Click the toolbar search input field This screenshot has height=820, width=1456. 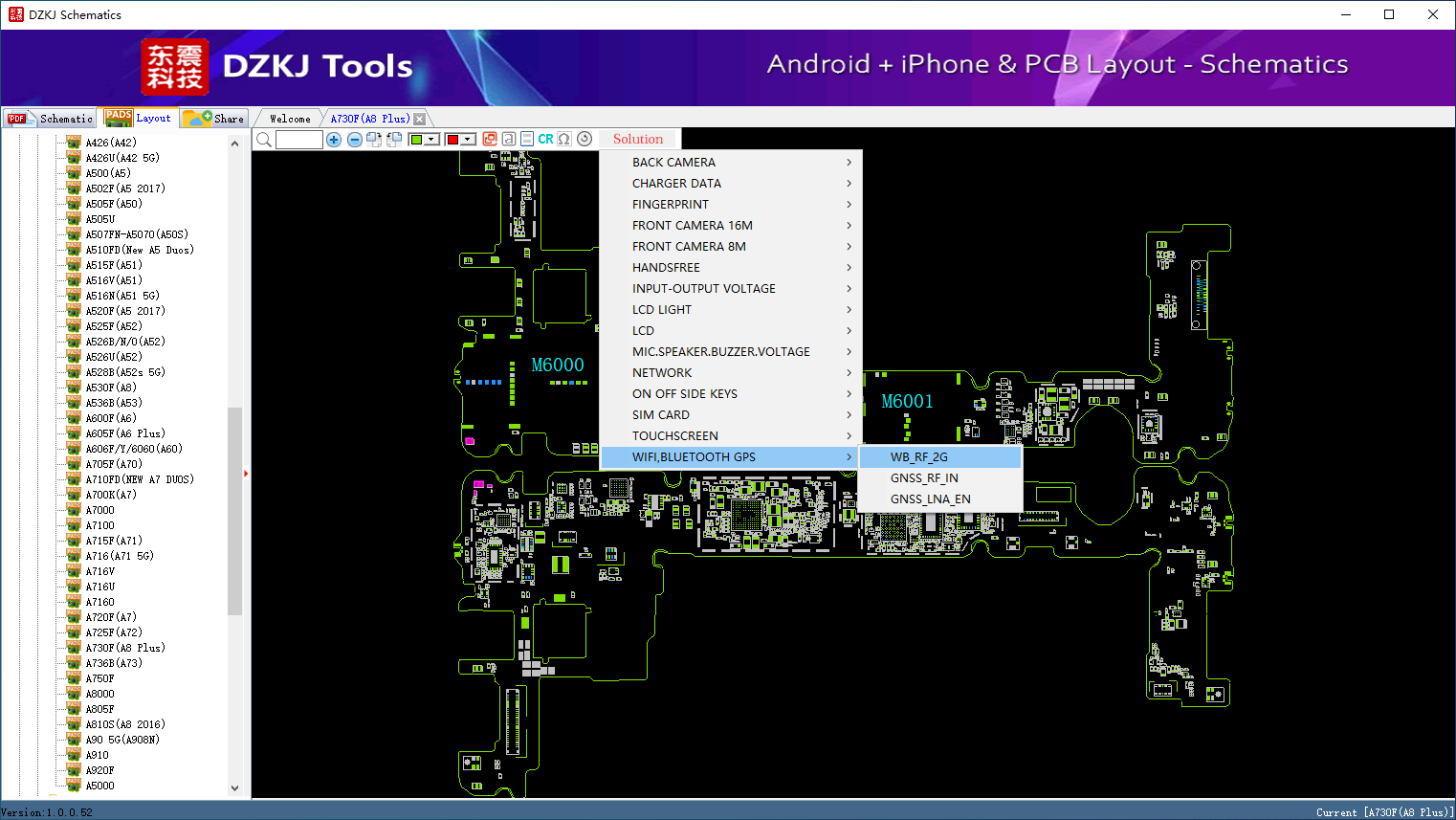[x=299, y=140]
